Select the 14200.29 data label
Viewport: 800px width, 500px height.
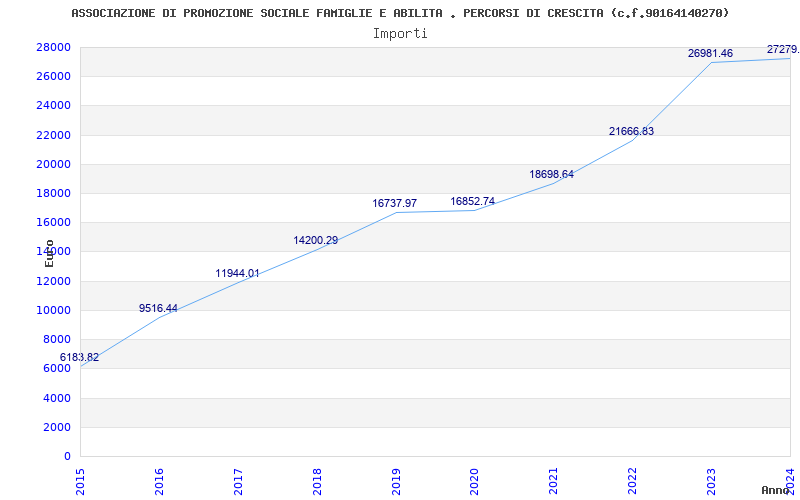point(315,240)
